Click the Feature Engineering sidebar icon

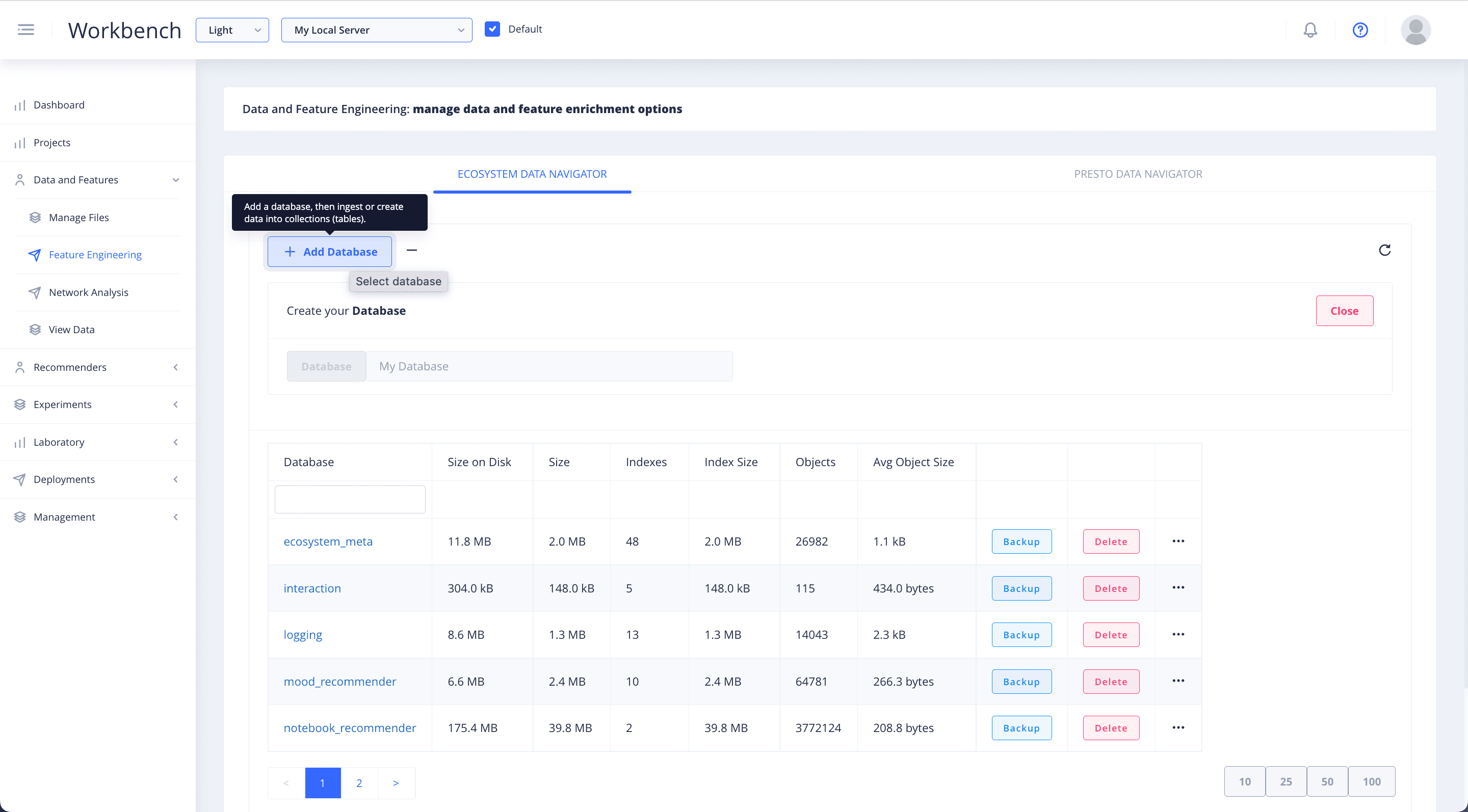click(34, 254)
